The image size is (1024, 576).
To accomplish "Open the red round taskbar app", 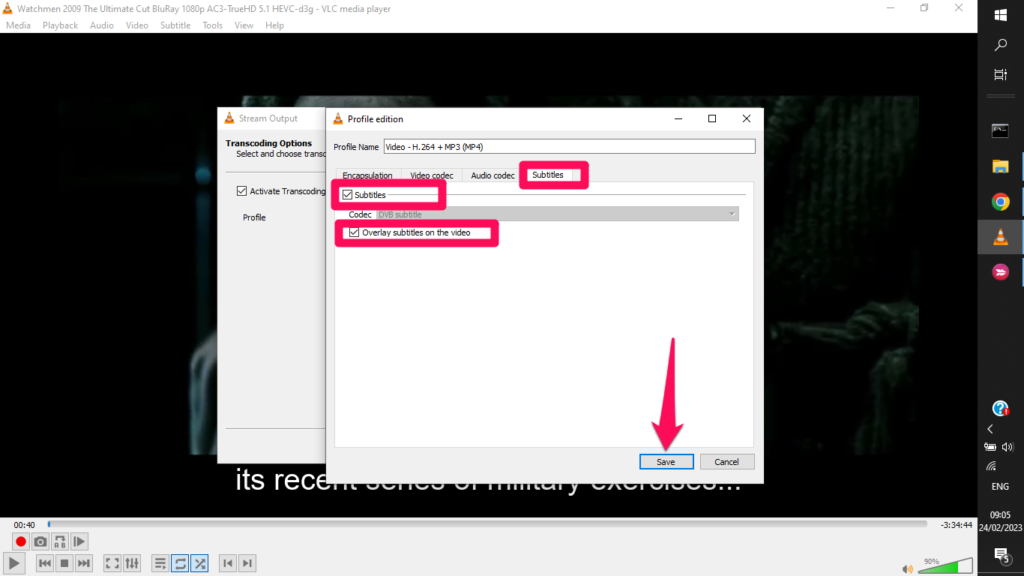I will tap(1000, 272).
